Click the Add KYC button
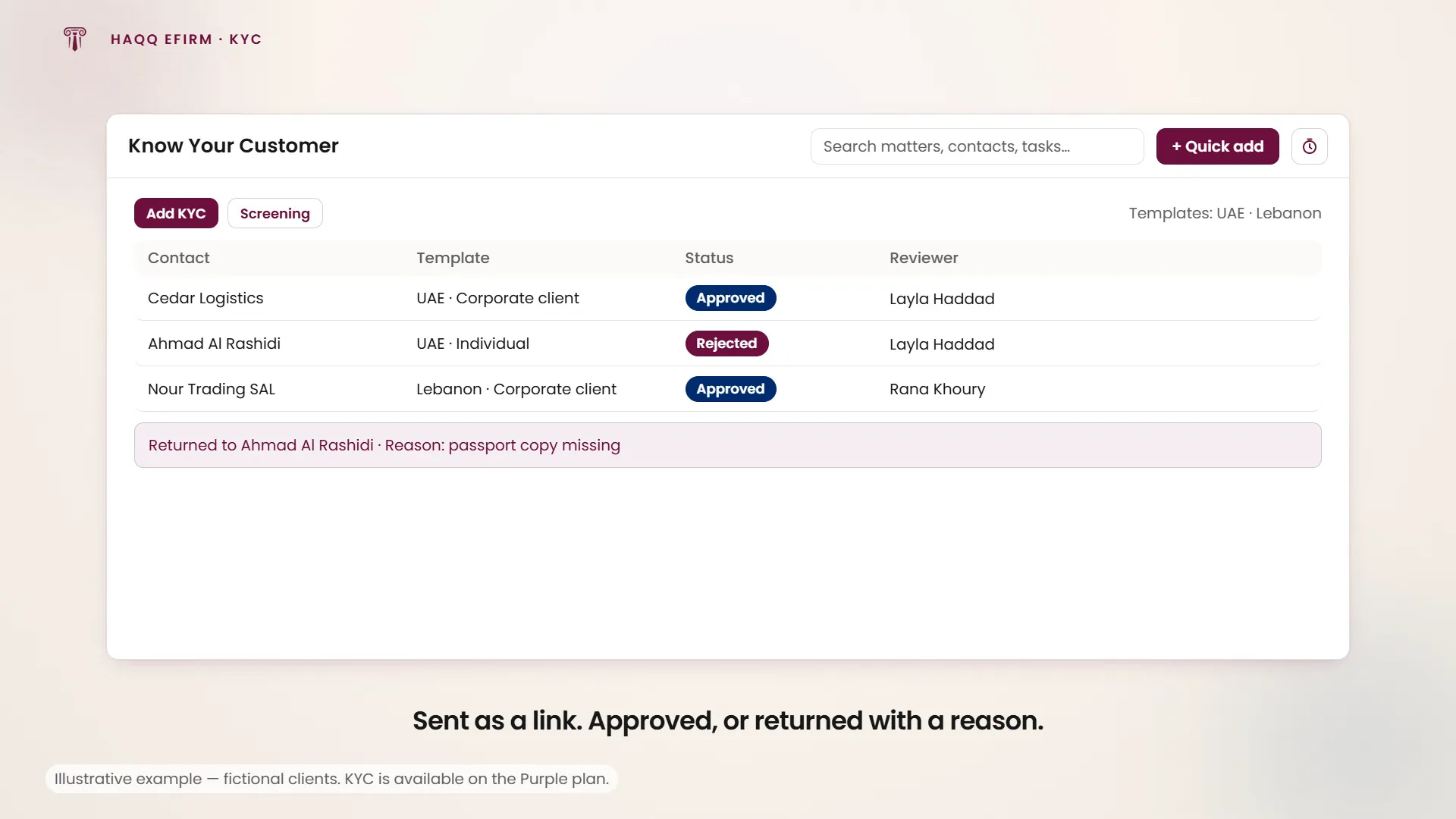The width and height of the screenshot is (1456, 819). point(176,213)
